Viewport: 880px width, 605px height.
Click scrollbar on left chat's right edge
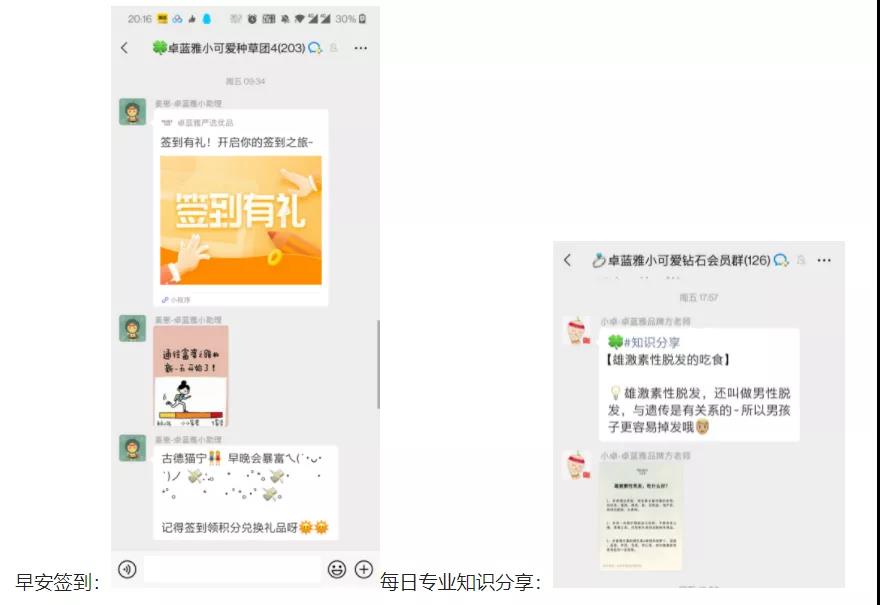point(377,365)
